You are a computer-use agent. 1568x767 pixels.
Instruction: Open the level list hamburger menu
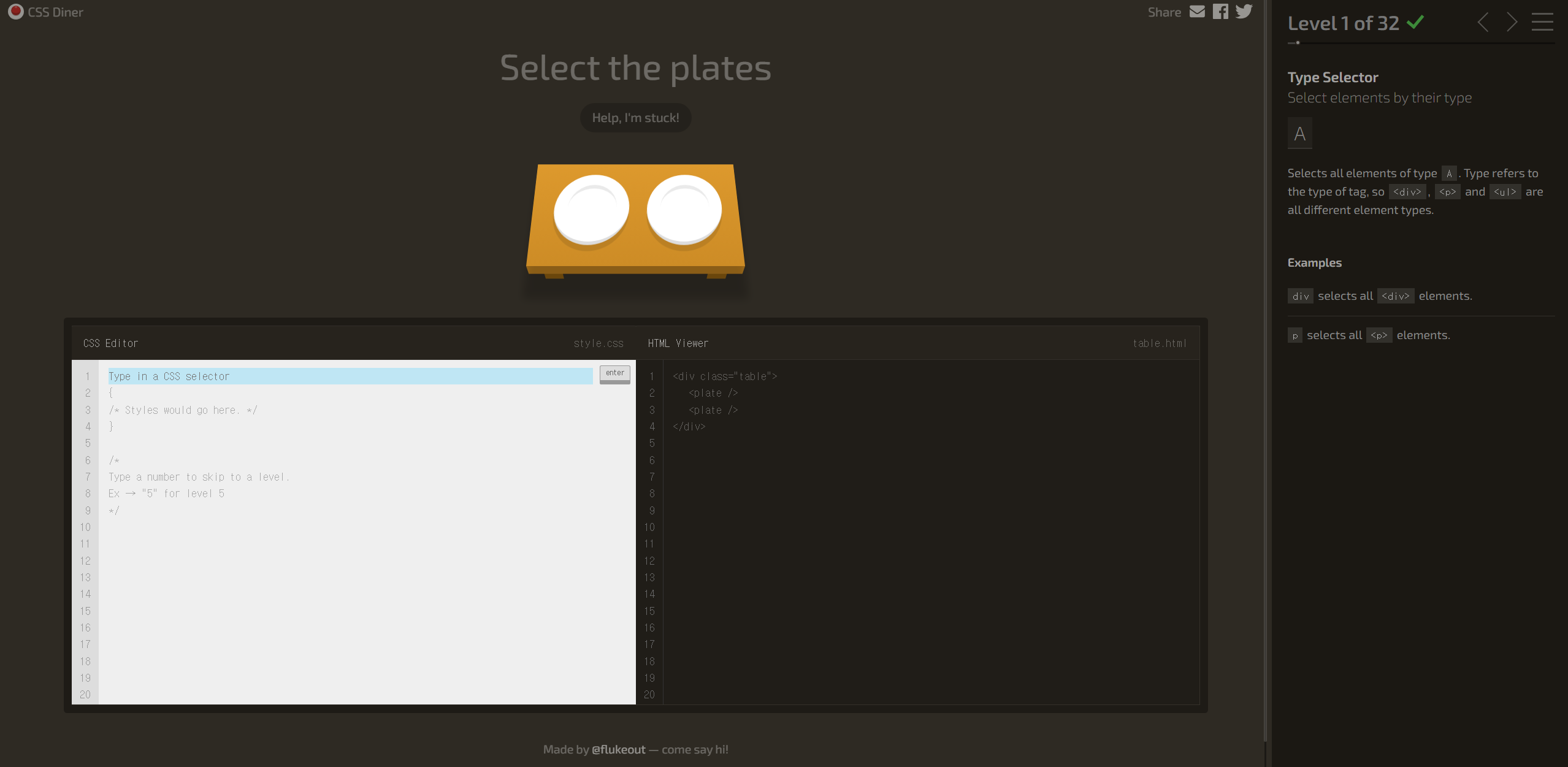(x=1542, y=23)
